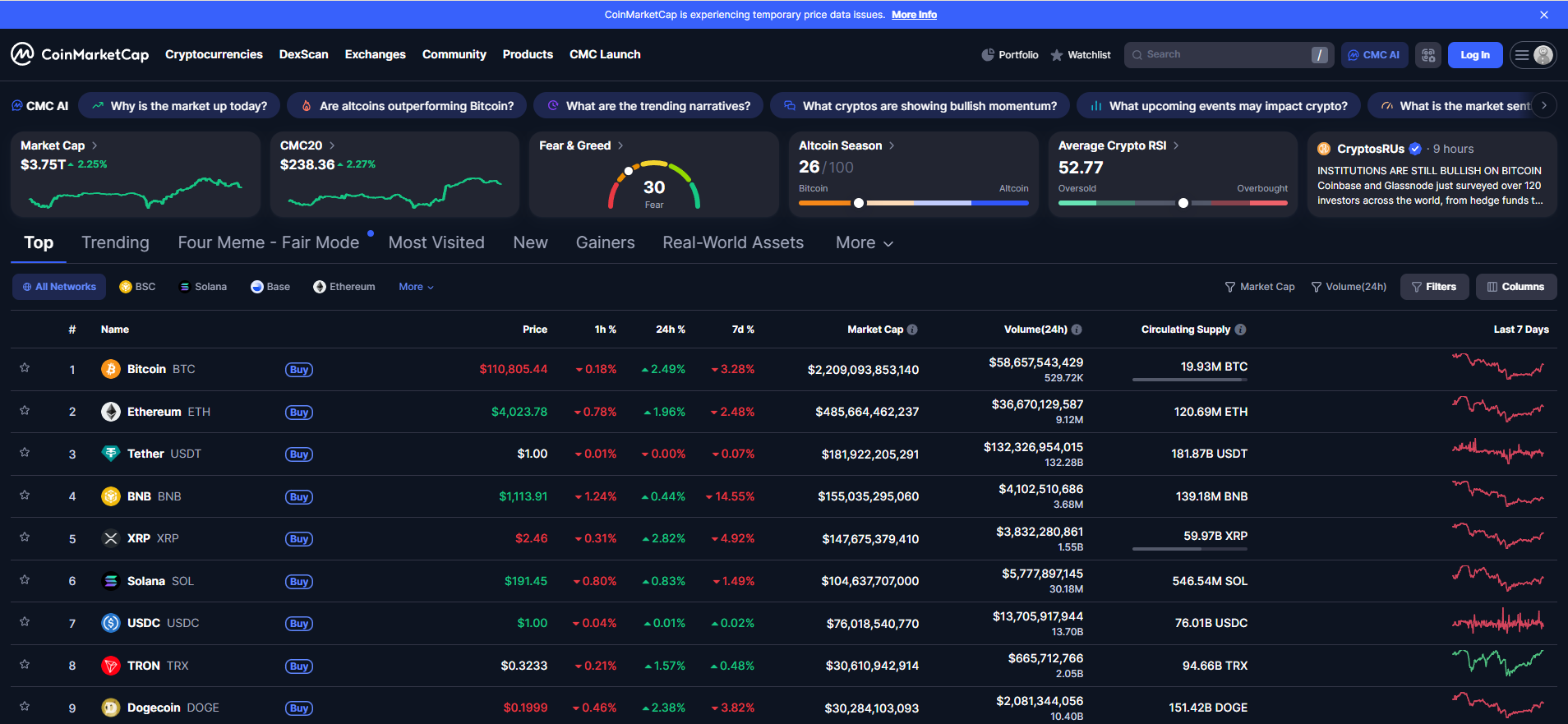Click the CryptosRUs verified badge
Image resolution: width=1568 pixels, height=724 pixels.
[x=1415, y=149]
